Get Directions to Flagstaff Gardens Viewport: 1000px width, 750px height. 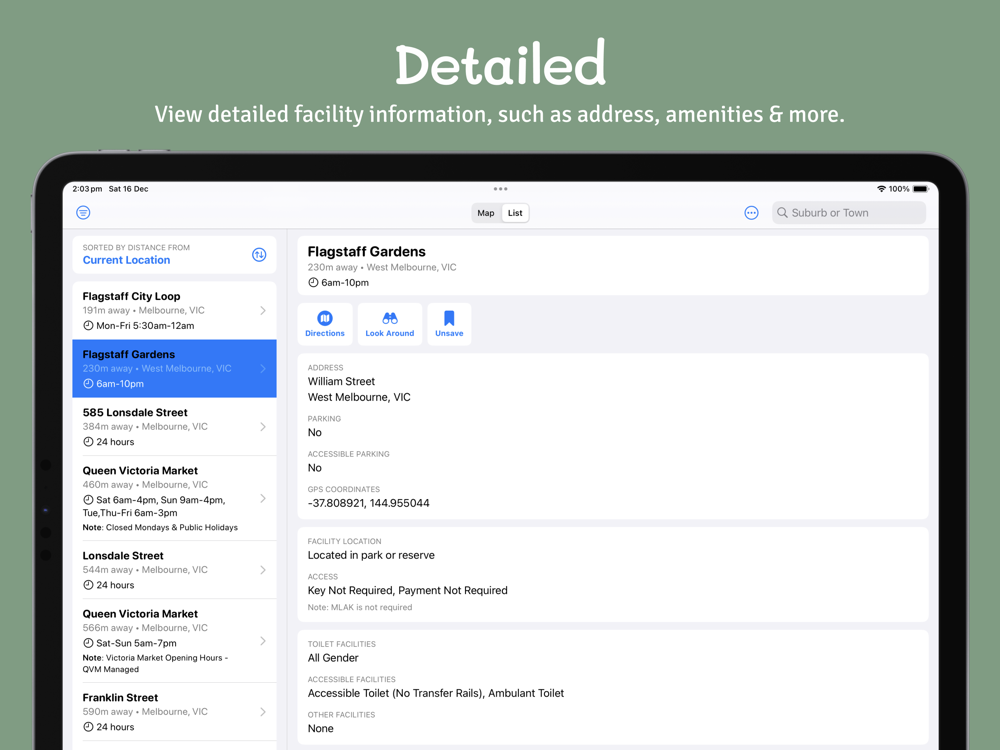325,324
